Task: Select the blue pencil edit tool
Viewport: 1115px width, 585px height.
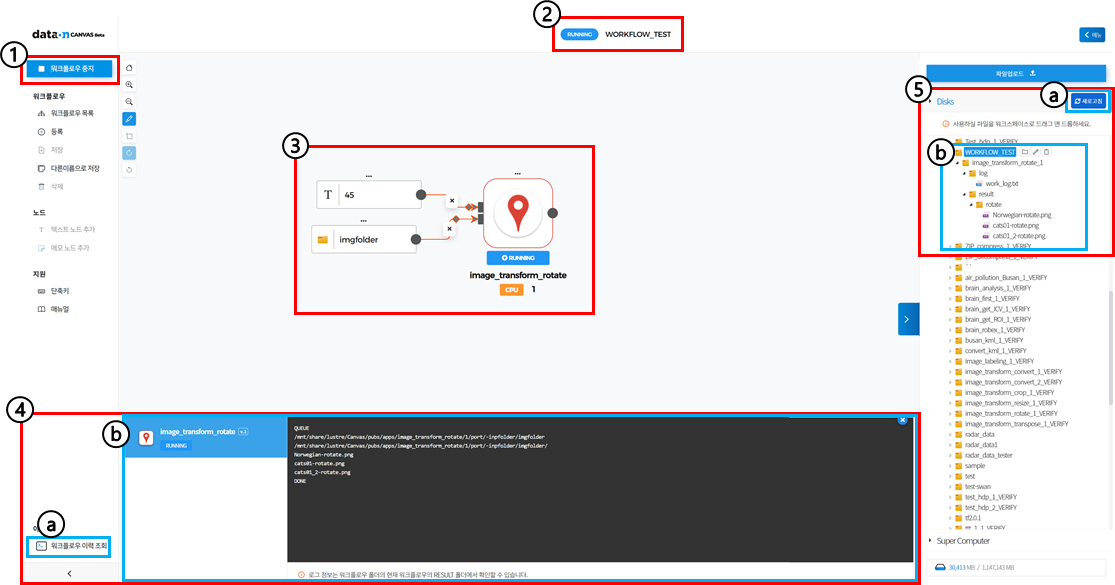Action: tap(129, 119)
